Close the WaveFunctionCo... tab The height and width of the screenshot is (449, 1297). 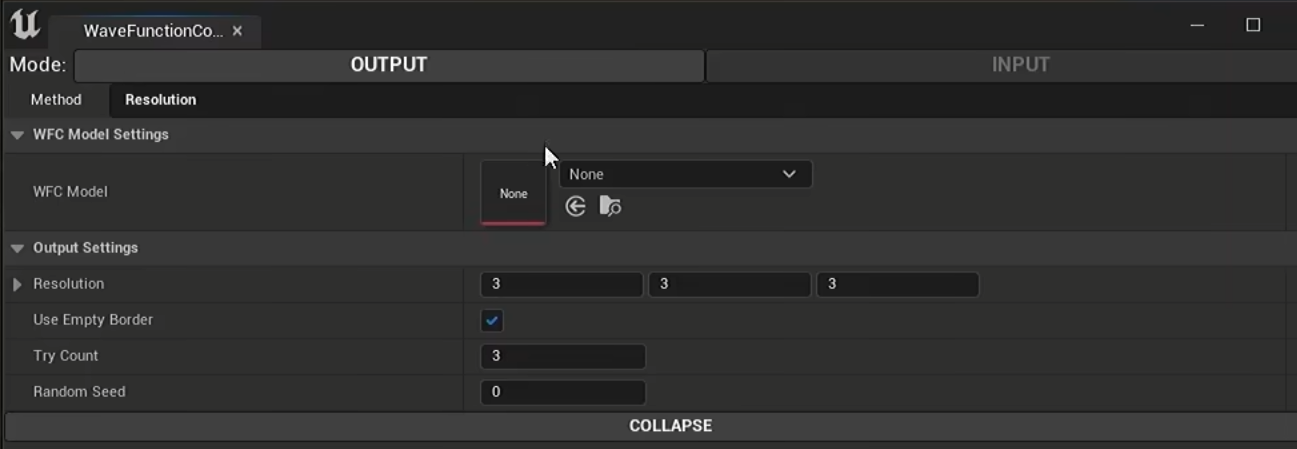(237, 31)
